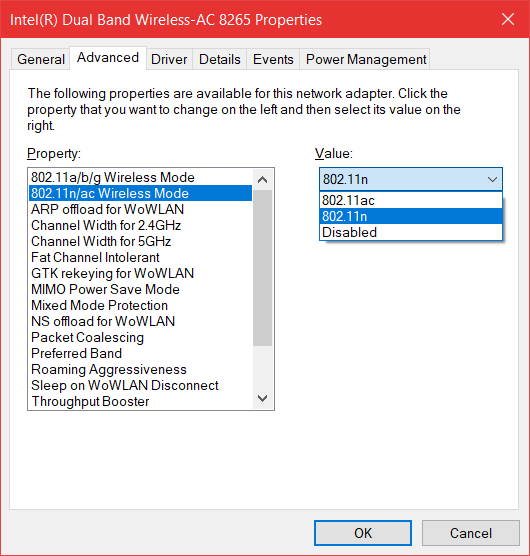Select Packet Coalescing property
Screen dimensions: 530x556
tap(140, 337)
